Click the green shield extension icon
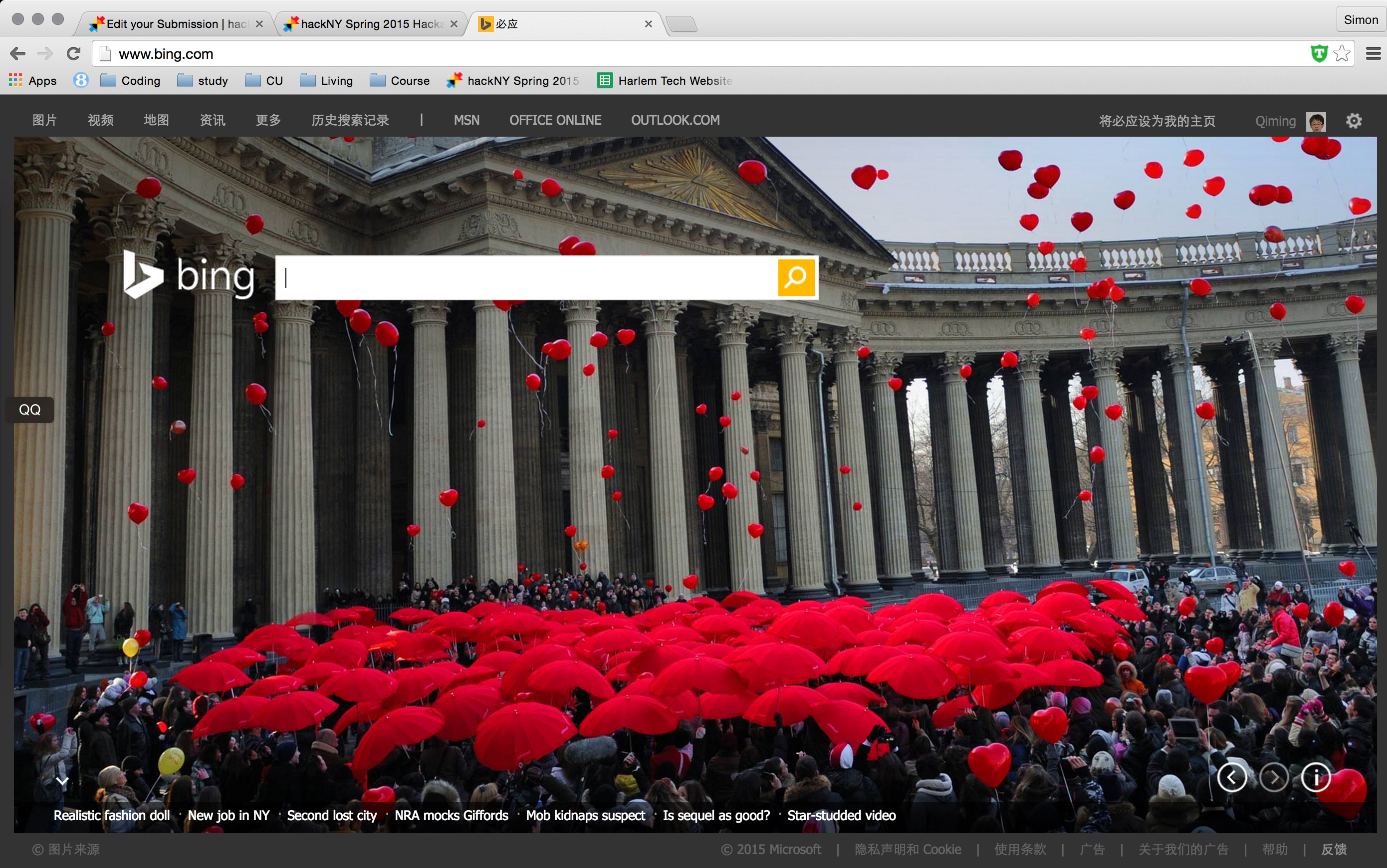Image resolution: width=1387 pixels, height=868 pixels. [1319, 53]
